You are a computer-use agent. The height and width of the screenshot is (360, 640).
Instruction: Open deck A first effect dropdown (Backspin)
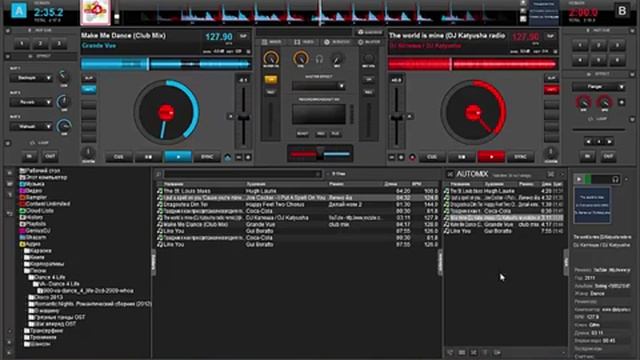(x=31, y=78)
